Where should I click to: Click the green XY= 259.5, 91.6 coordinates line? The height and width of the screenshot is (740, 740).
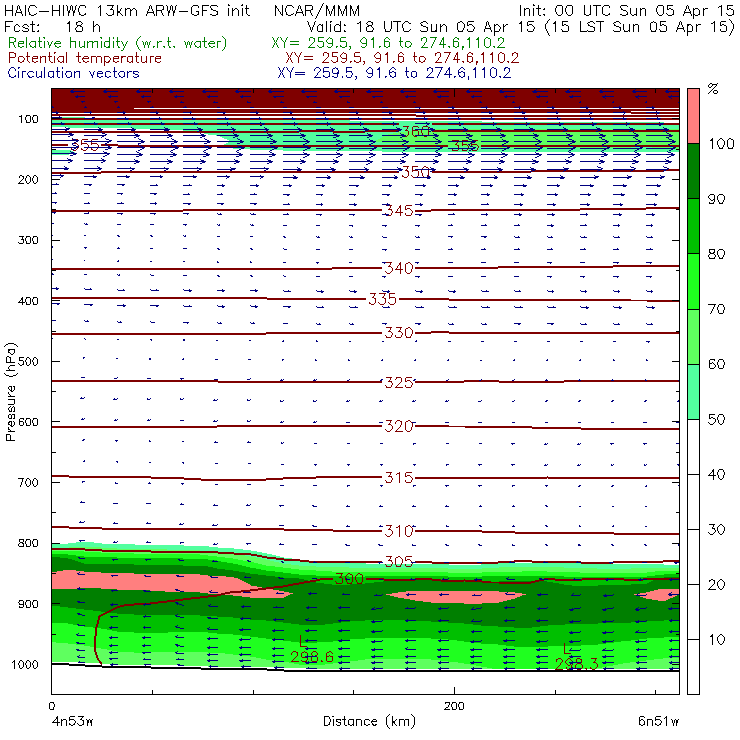pos(388,43)
